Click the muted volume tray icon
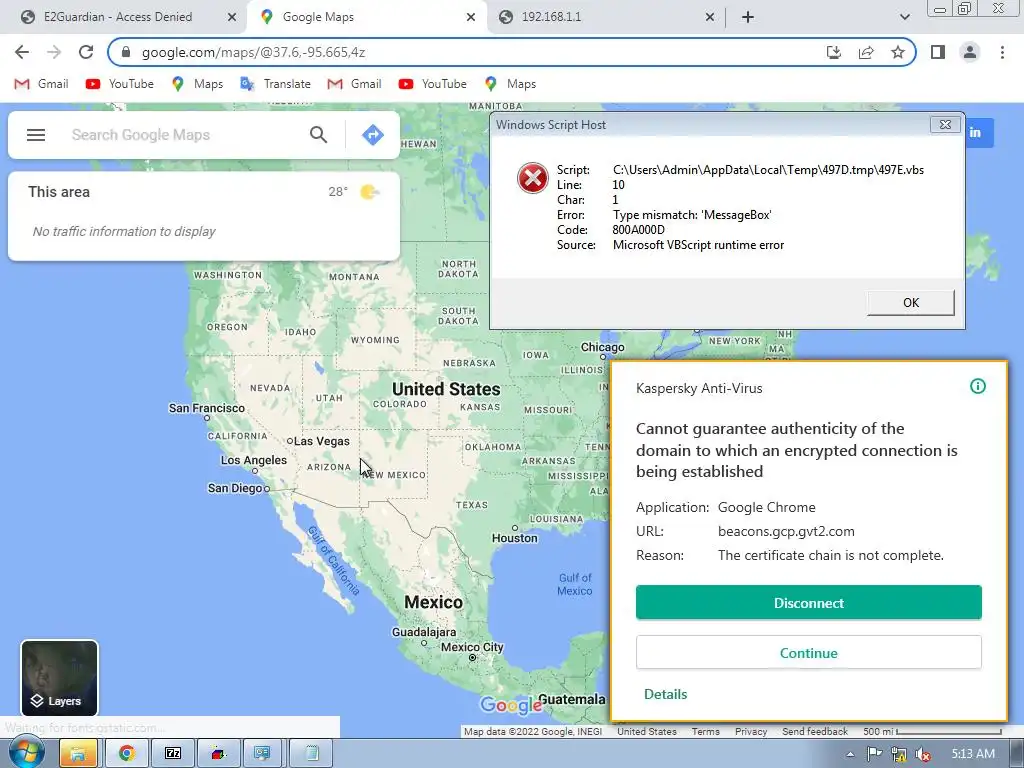This screenshot has height=768, width=1024. [x=923, y=754]
